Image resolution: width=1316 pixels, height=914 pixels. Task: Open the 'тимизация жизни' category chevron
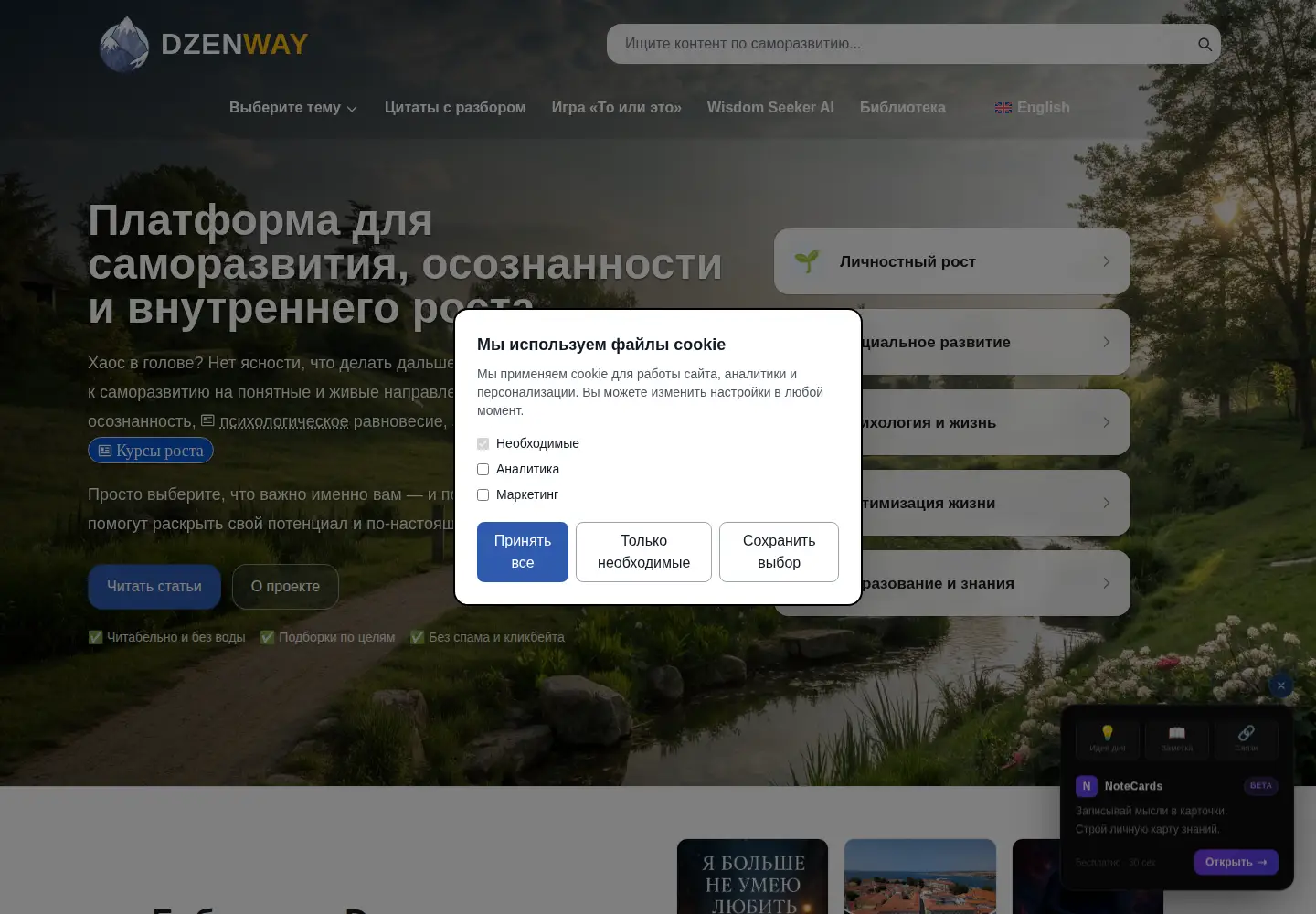pos(1106,503)
